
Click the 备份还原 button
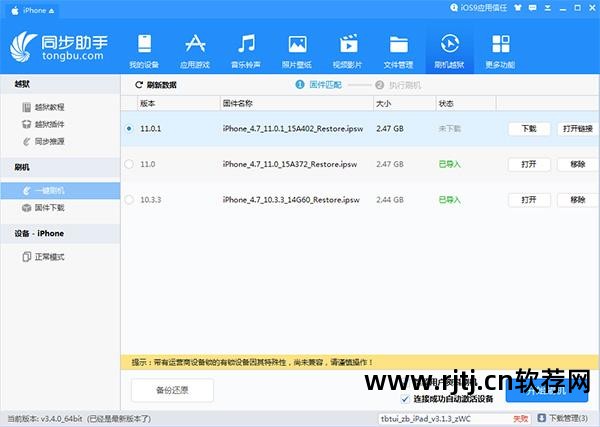172,390
